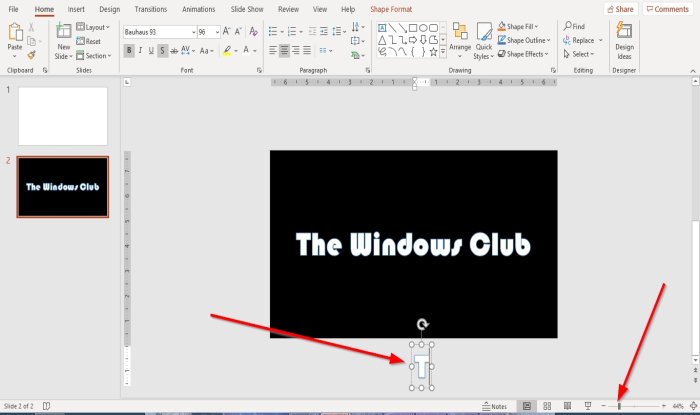Expand the Layout dropdown

point(93,27)
